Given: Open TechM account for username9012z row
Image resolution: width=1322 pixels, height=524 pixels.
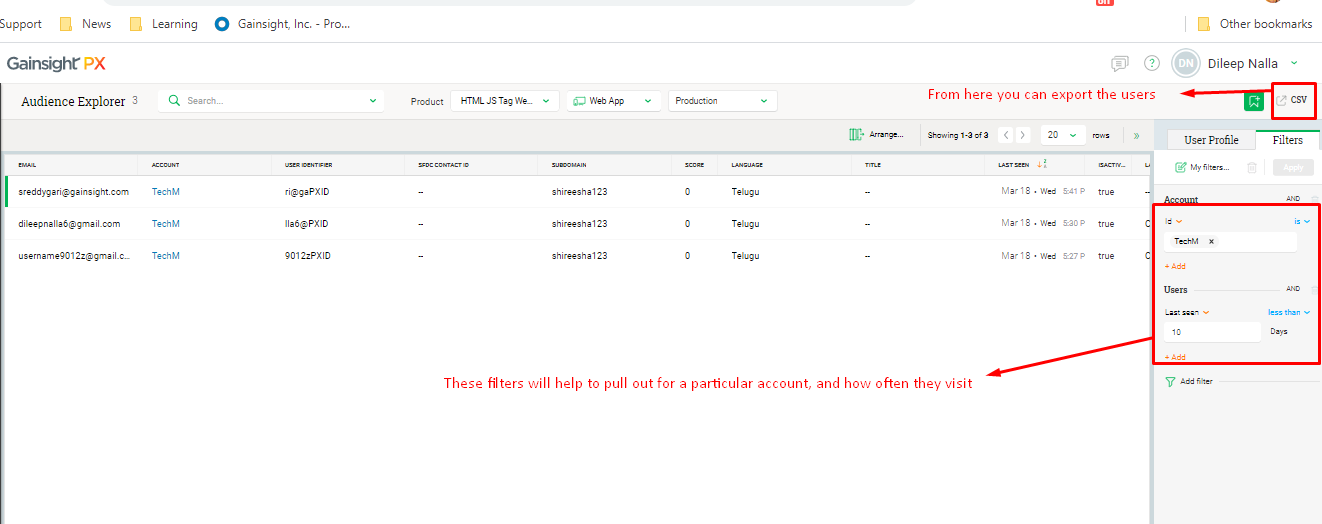Looking at the screenshot, I should point(165,256).
